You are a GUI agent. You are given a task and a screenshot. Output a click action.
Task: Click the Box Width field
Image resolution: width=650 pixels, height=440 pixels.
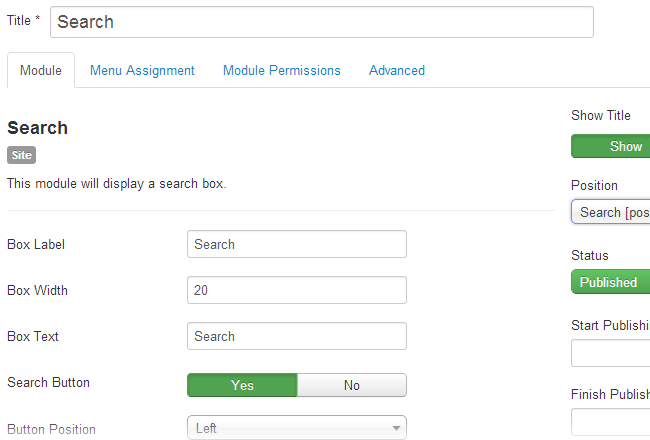click(x=297, y=290)
